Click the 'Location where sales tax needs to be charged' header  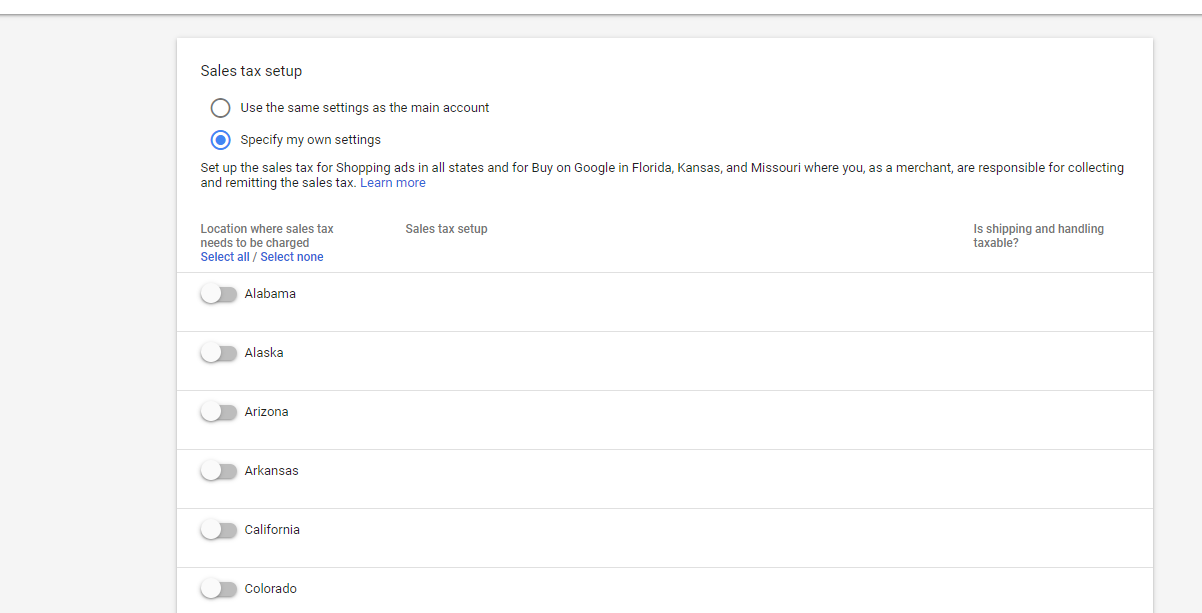[266, 236]
